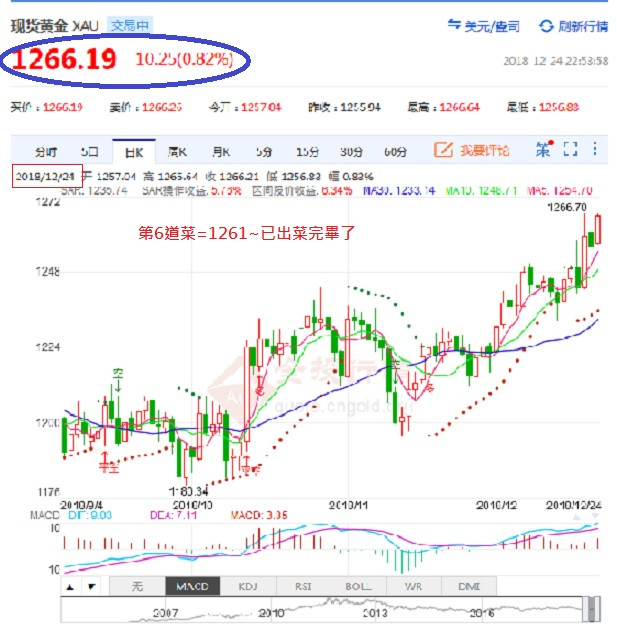
Task: Switch to the 15分 chart tab
Action: (x=307, y=152)
